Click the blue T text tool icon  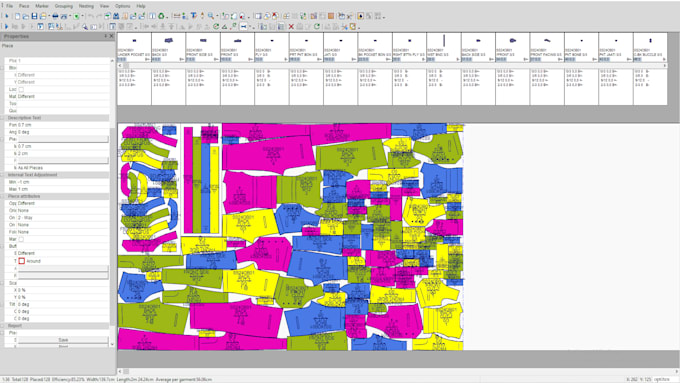click(194, 16)
